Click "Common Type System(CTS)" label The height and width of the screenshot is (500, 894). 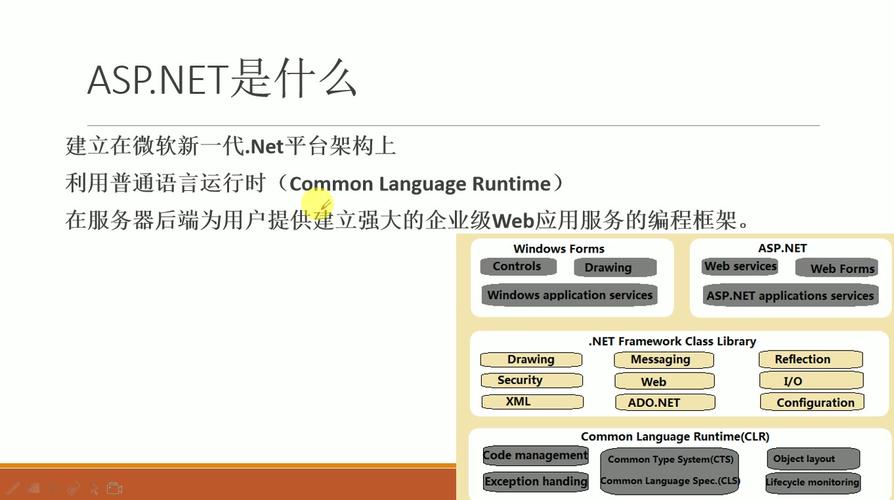click(670, 460)
